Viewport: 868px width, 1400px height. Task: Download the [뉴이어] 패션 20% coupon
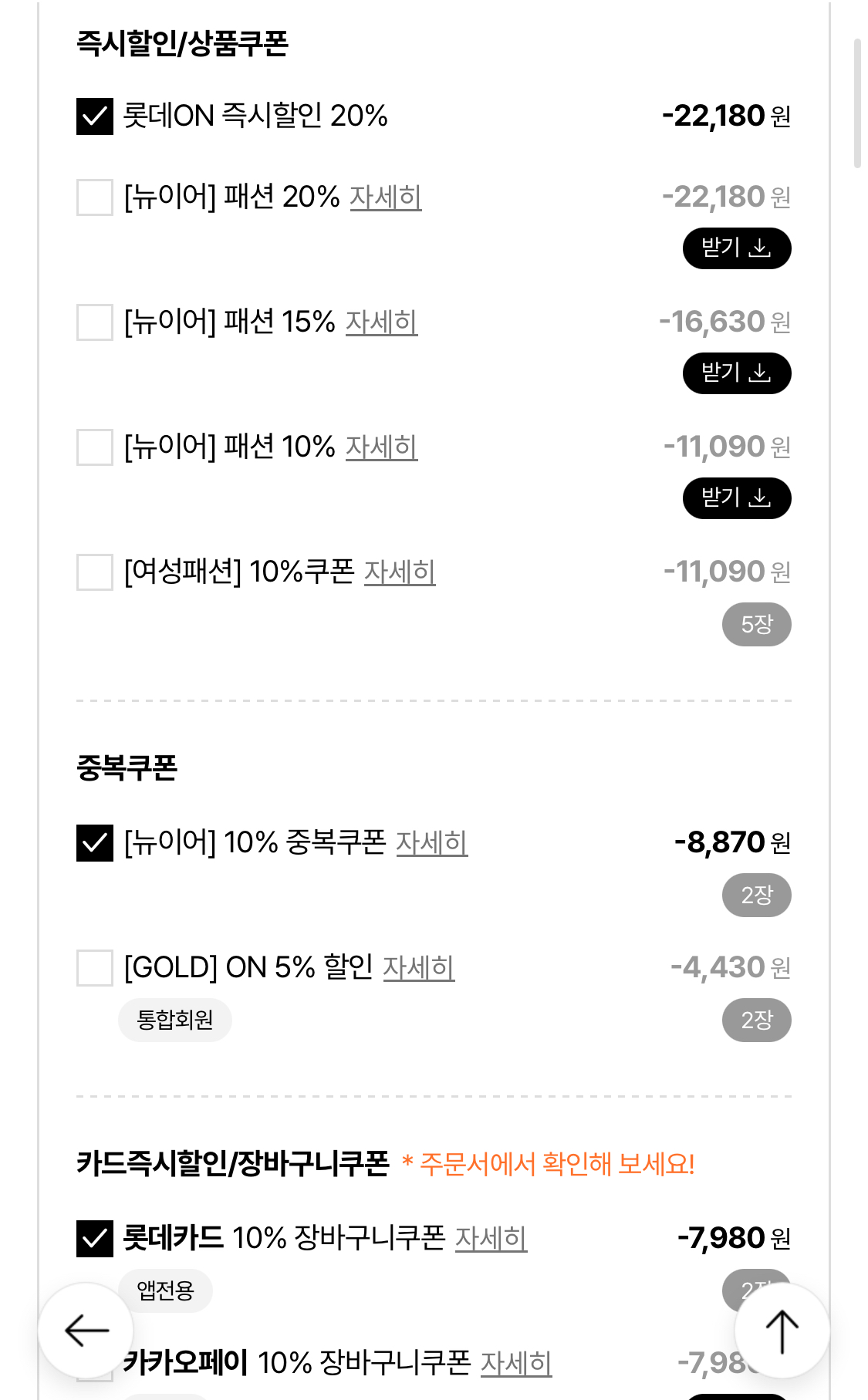pyautogui.click(x=736, y=248)
